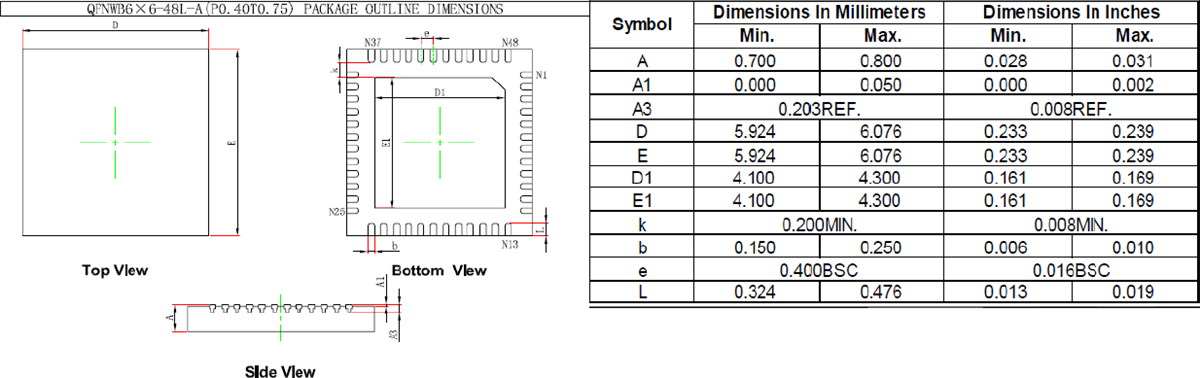Click the N25 pin label

337,212
